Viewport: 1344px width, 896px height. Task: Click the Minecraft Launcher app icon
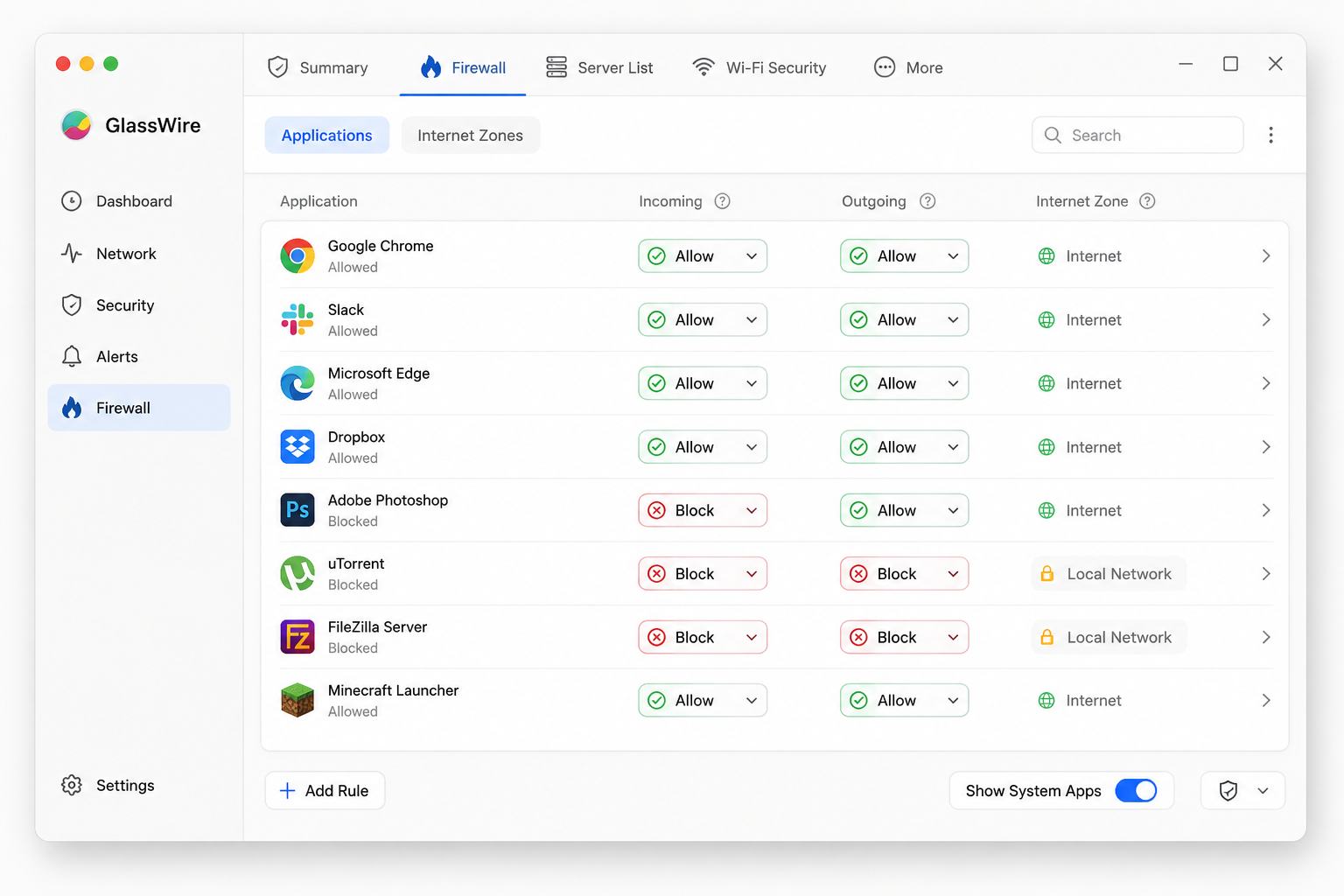tap(297, 700)
